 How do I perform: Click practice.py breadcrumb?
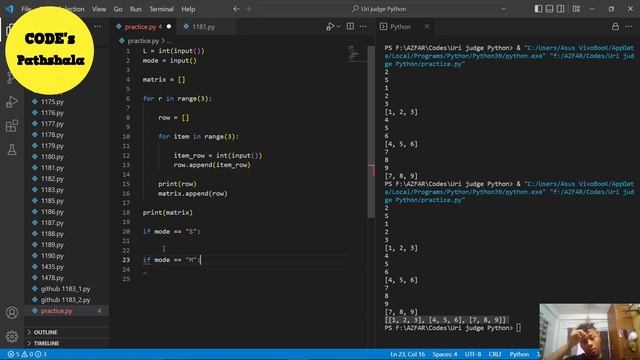(143, 41)
